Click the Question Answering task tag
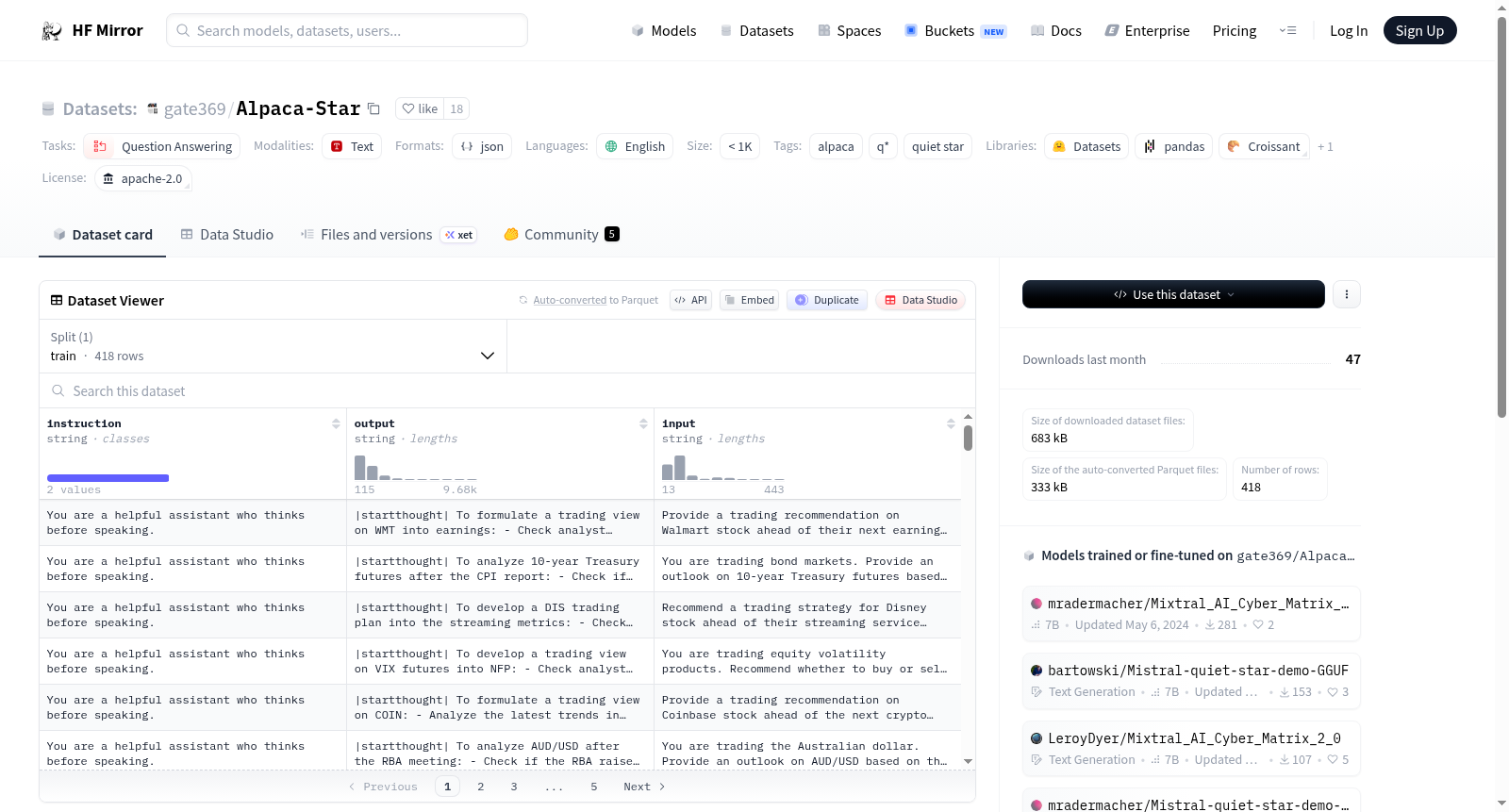The width and height of the screenshot is (1509, 812). coord(162,146)
